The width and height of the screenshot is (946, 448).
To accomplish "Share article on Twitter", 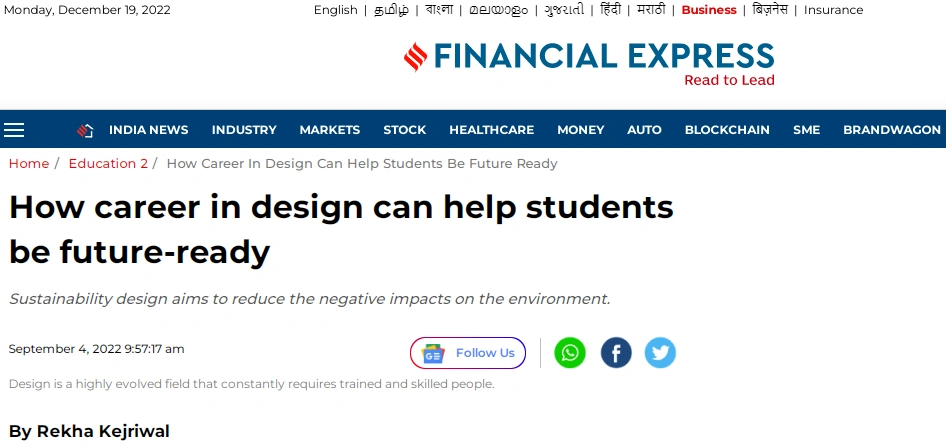I will (660, 353).
